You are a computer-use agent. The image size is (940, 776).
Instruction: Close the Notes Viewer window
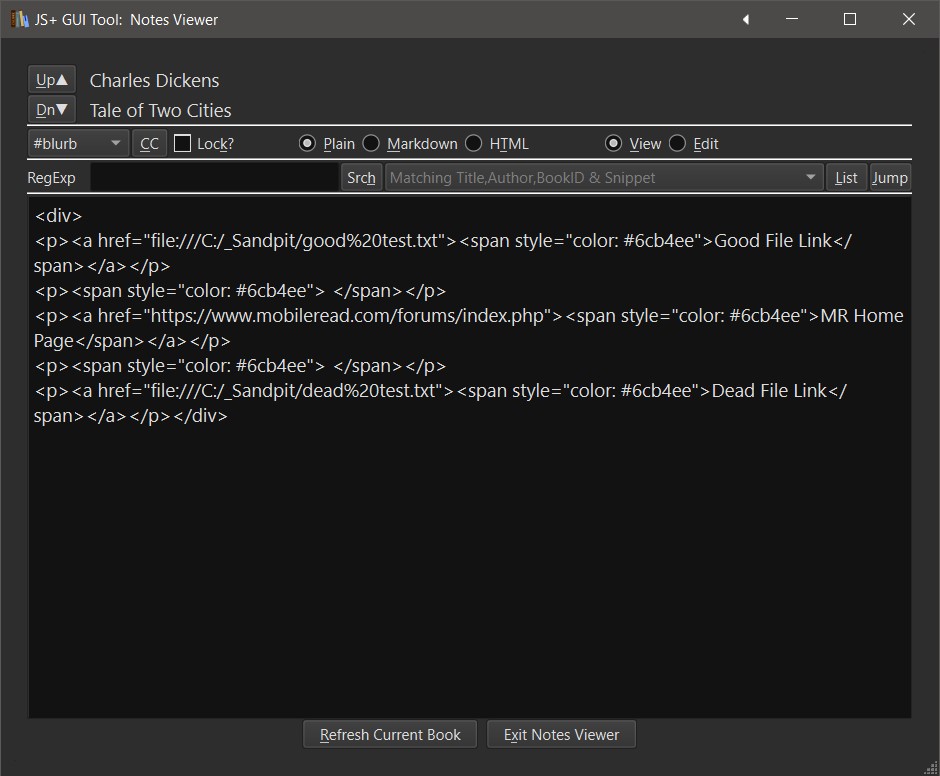click(908, 19)
